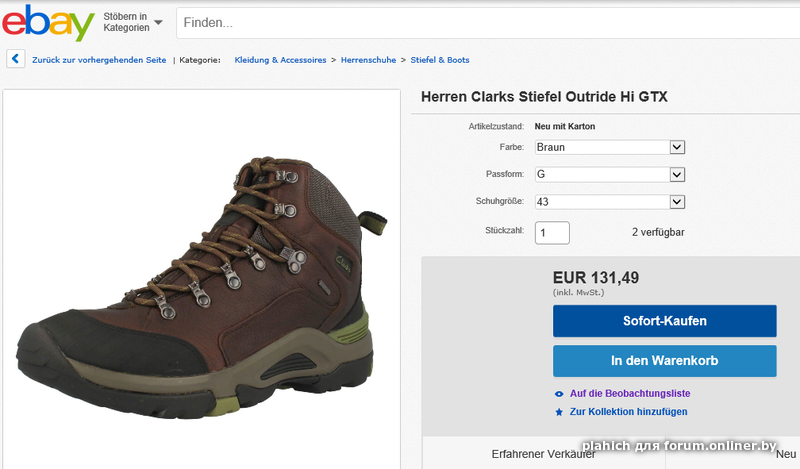Open the Stiefel & Boots breadcrumb
This screenshot has height=469, width=800.
440,60
